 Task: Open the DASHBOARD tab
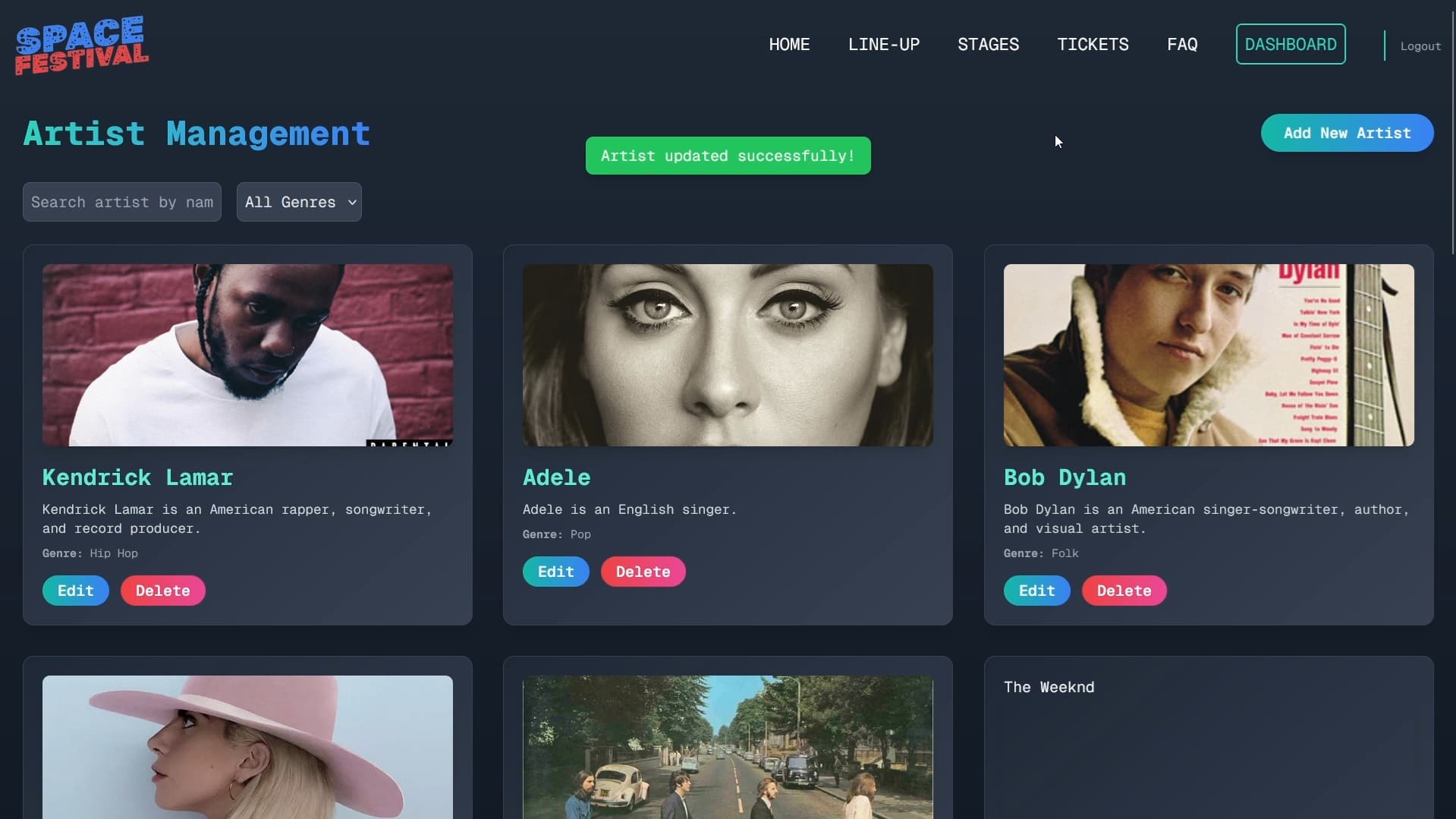click(1290, 45)
